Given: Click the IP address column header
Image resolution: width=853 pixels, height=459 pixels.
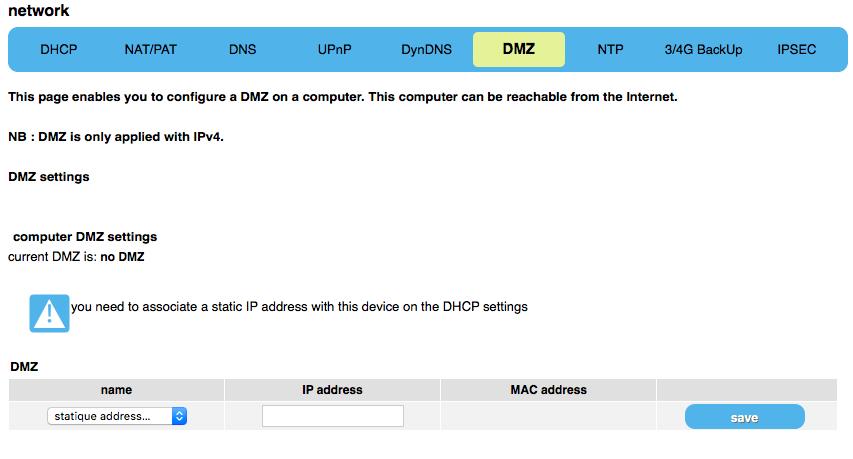Looking at the screenshot, I should [332, 390].
